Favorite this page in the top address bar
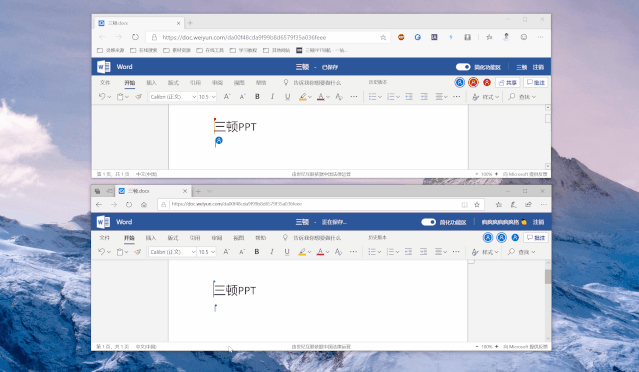The width and height of the screenshot is (639, 372). point(383,37)
